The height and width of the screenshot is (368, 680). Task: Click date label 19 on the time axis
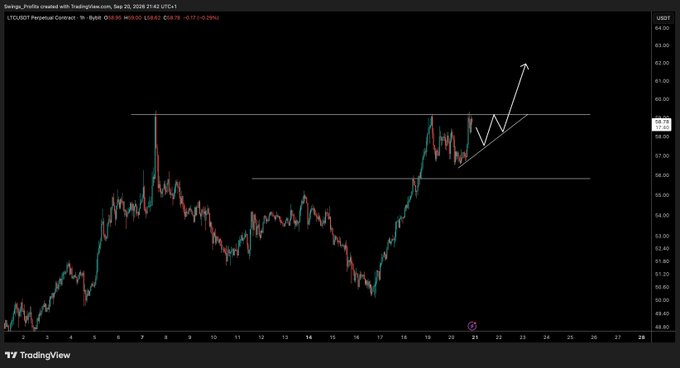pyautogui.click(x=428, y=337)
